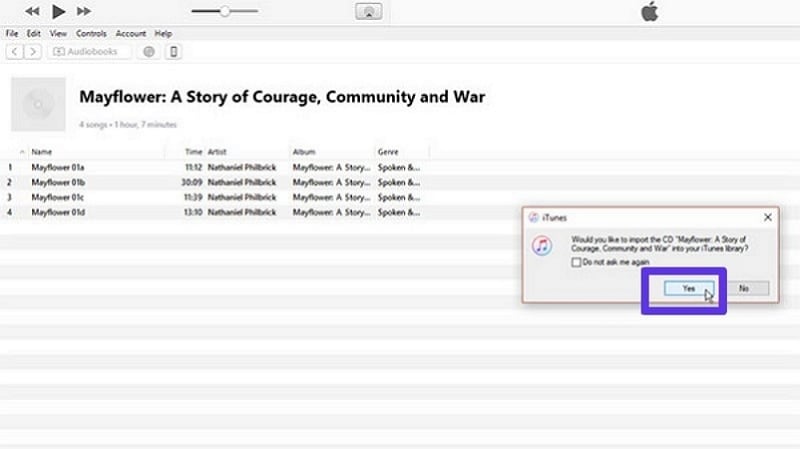Select track Mayflower 01d

pos(58,212)
